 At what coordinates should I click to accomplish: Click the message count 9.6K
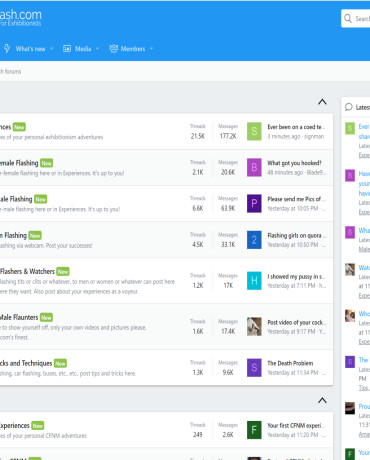[x=228, y=372]
